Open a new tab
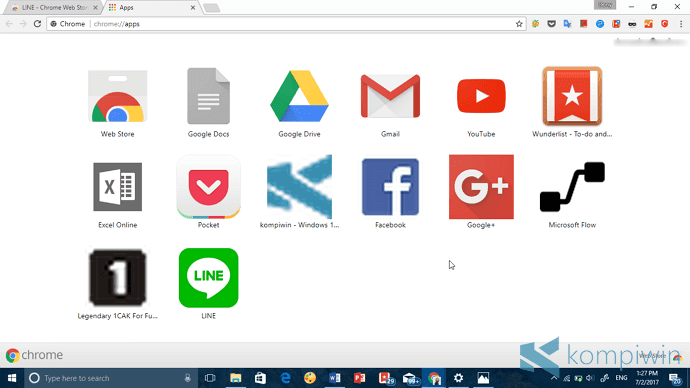 [x=212, y=7]
